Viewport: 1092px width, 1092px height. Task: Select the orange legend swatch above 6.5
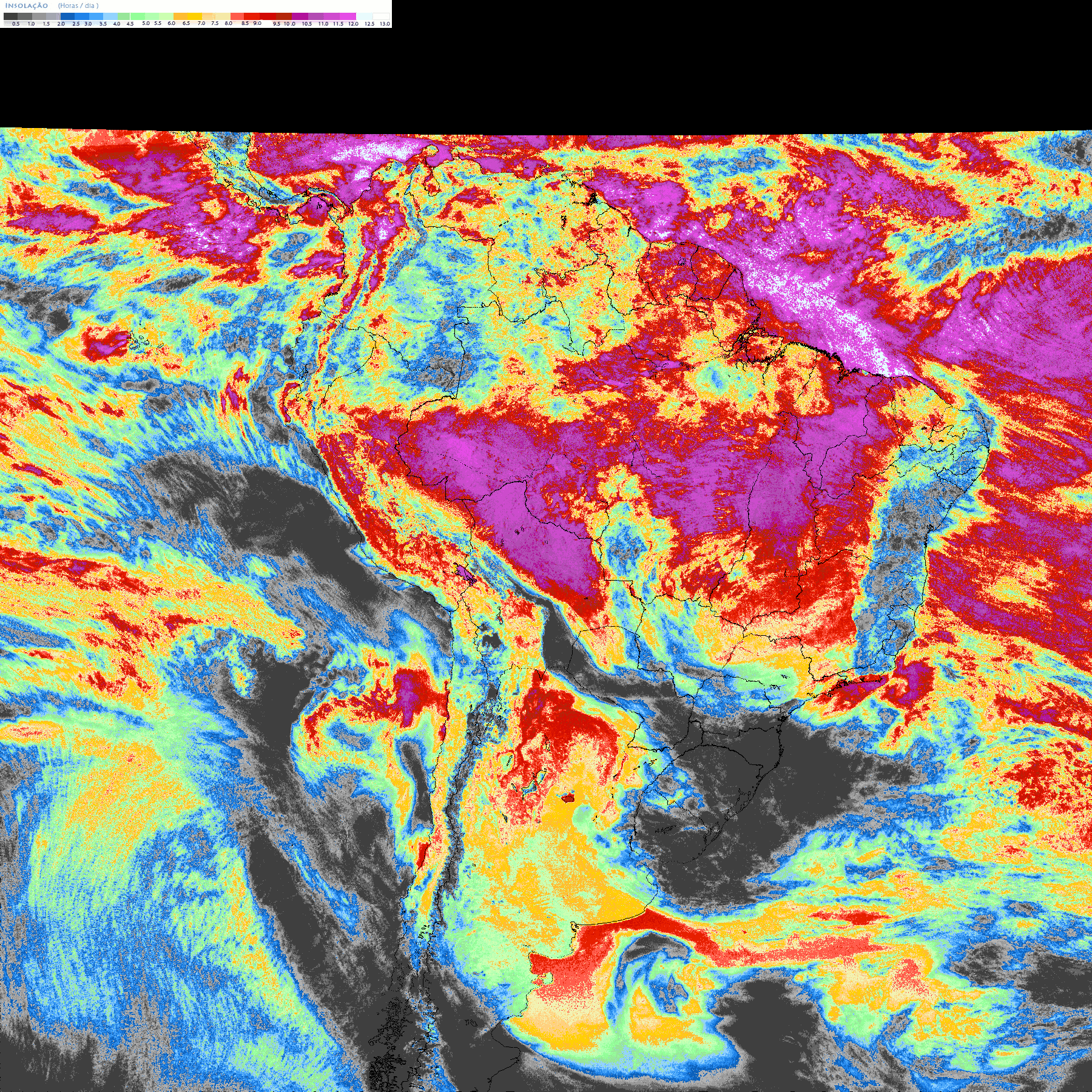tap(180, 16)
